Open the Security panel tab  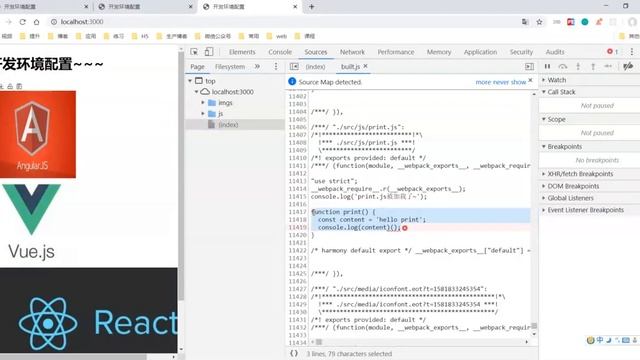(521, 52)
